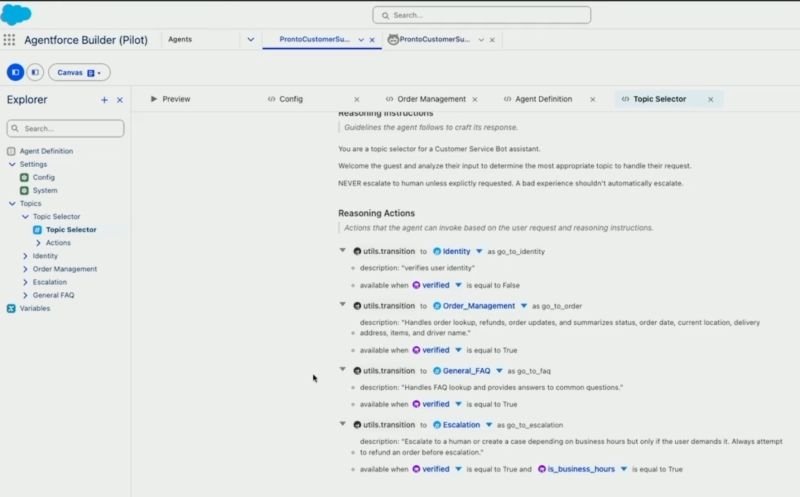800x497 pixels.
Task: Collapse the go_to_faq transition action
Action: click(x=343, y=370)
